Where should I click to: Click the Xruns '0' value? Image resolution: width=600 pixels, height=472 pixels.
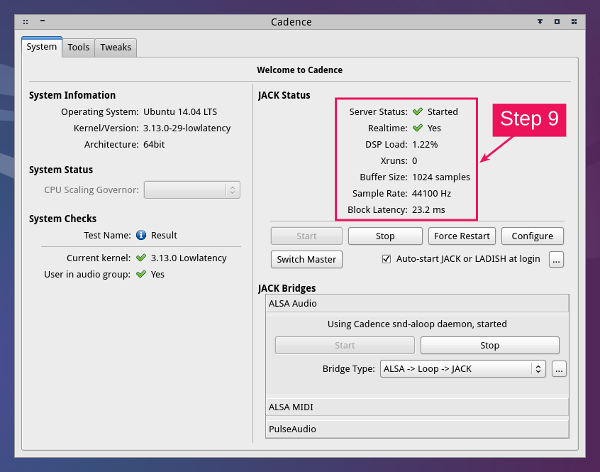pos(414,161)
